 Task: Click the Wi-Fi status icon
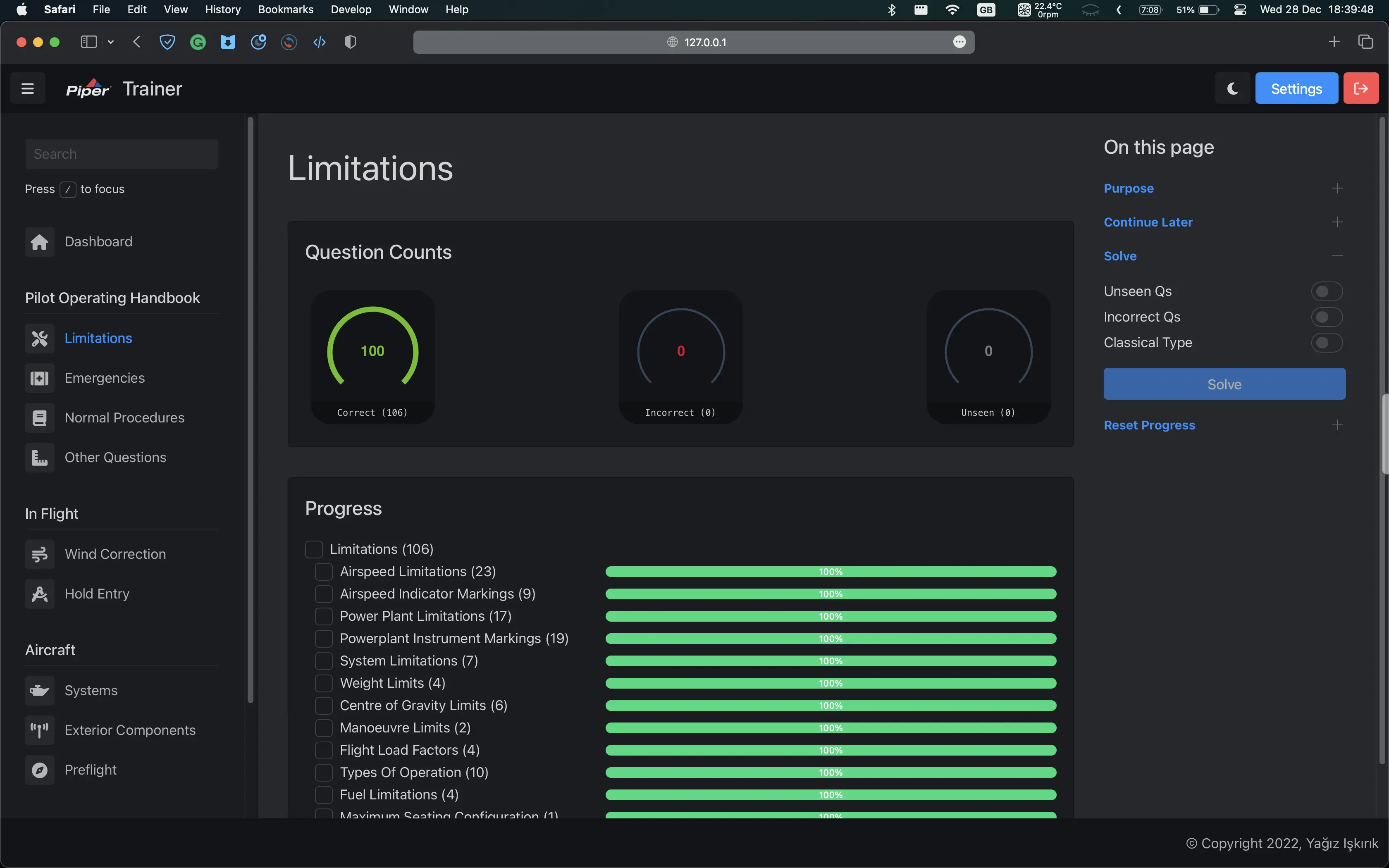click(952, 10)
